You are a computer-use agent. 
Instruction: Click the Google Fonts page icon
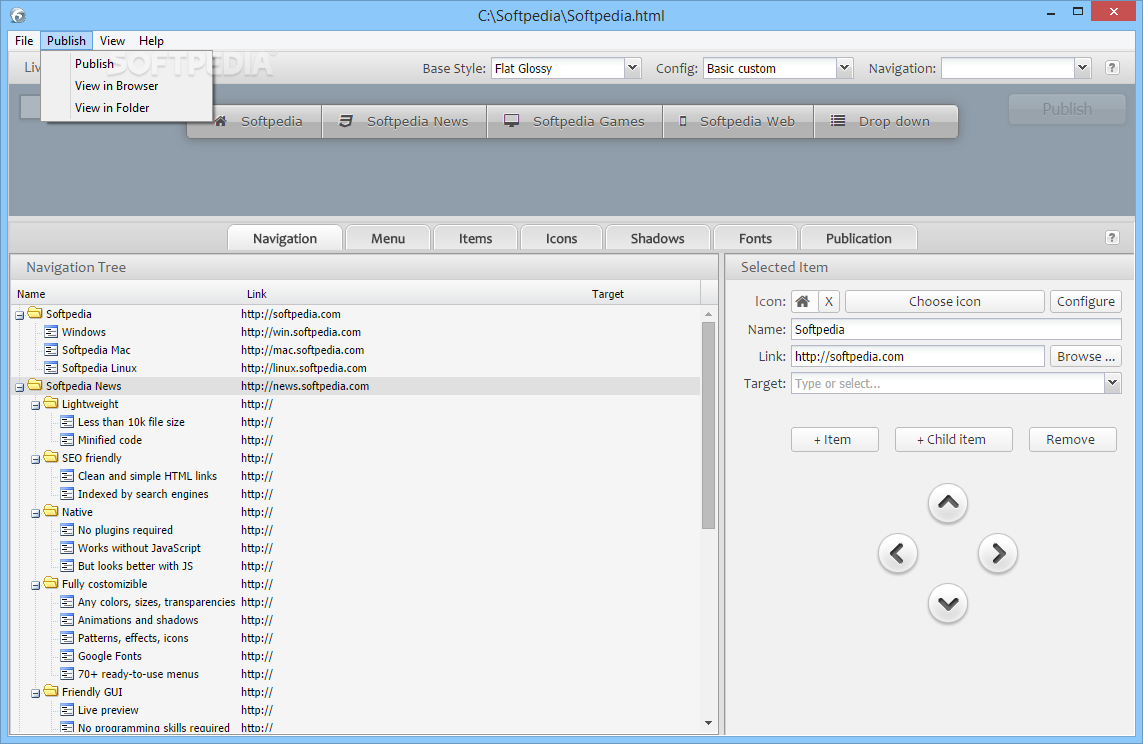pyautogui.click(x=67, y=656)
